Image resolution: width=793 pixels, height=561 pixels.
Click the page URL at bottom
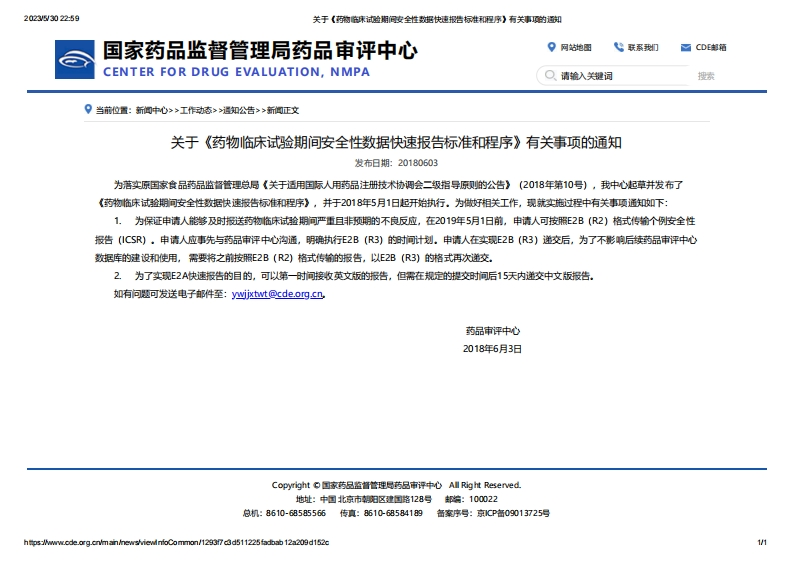pos(177,542)
